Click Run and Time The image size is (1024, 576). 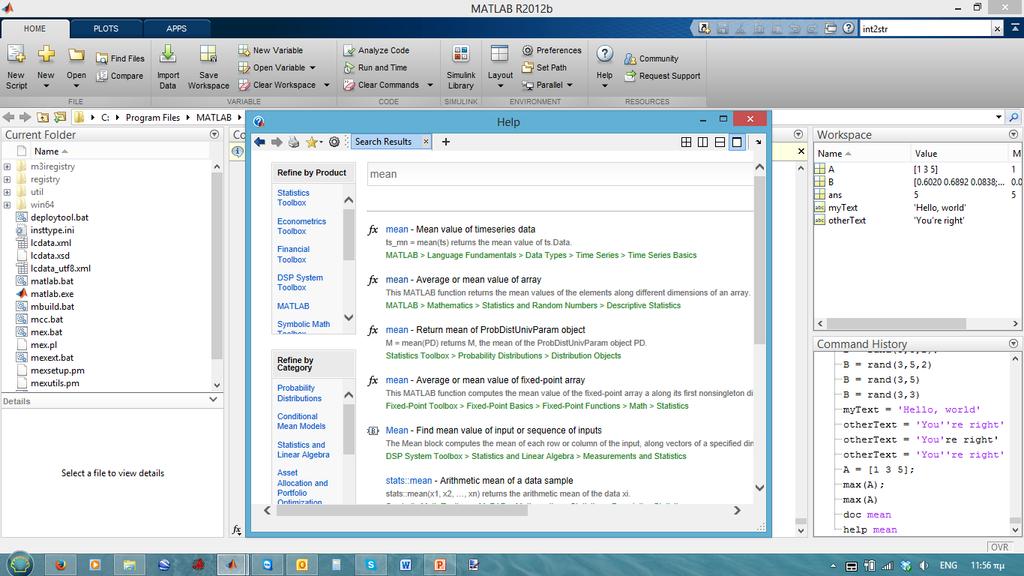coord(376,67)
